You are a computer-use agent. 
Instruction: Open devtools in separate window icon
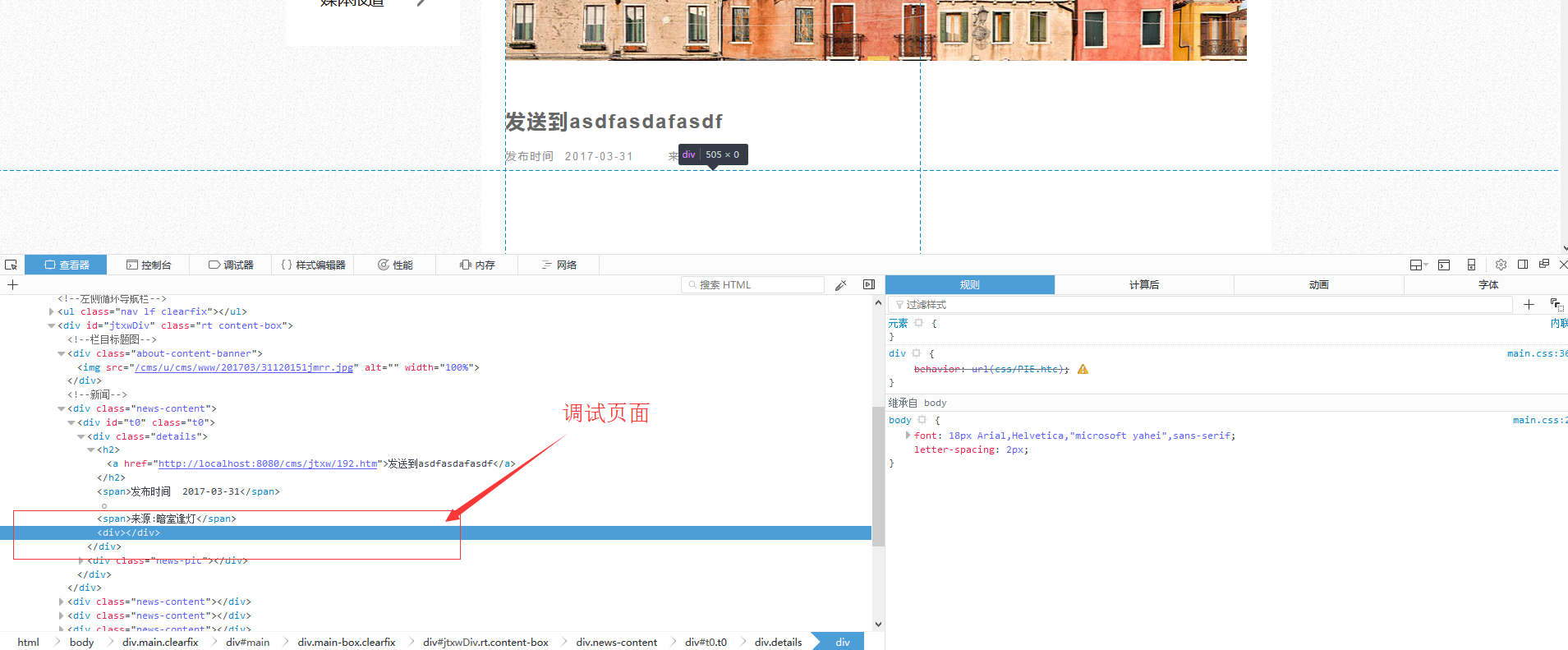coord(1544,264)
